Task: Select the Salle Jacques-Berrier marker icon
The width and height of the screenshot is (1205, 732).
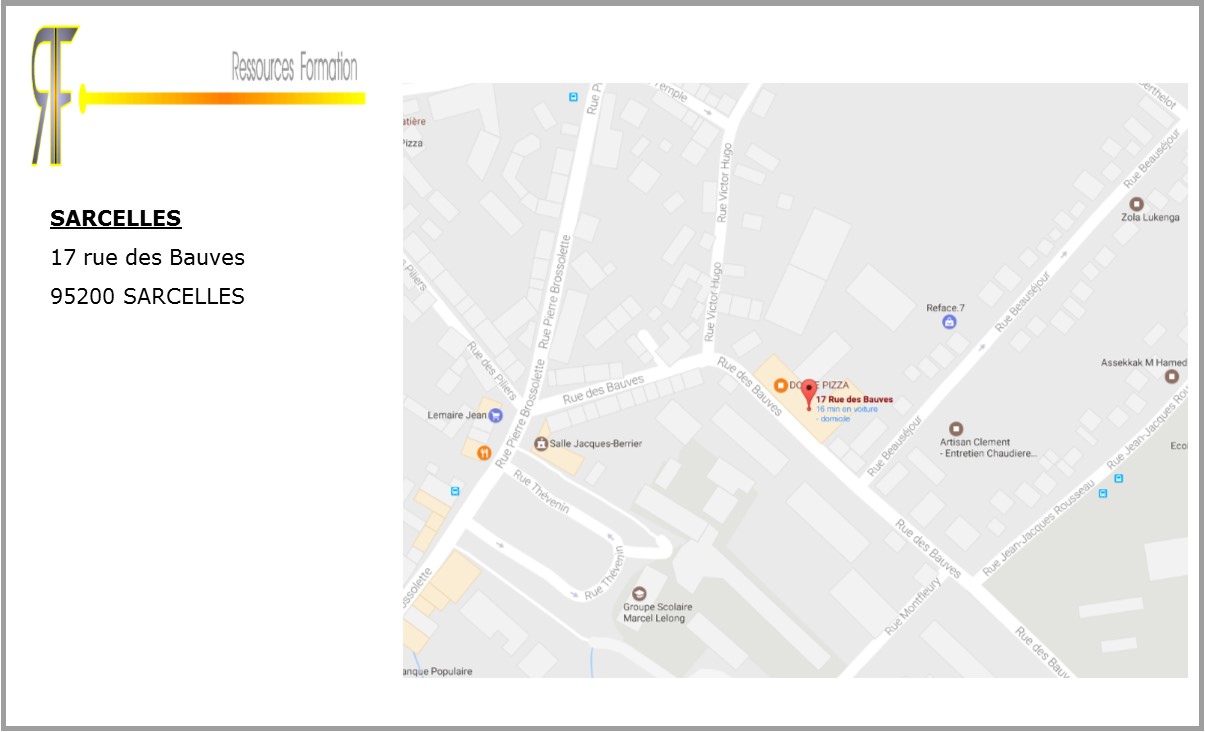Action: [x=541, y=443]
